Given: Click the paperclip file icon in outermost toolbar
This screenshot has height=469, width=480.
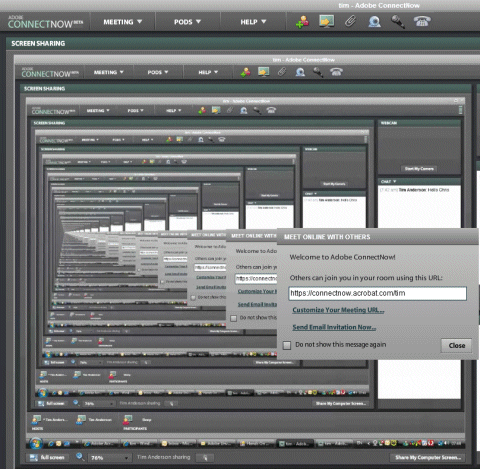Looking at the screenshot, I should (350, 22).
